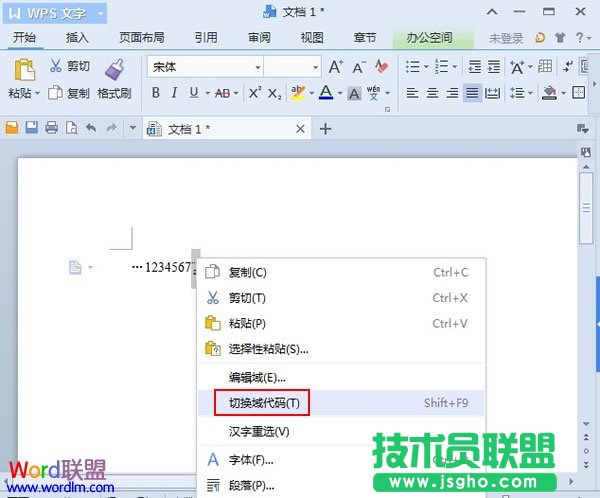This screenshot has height=498, width=600.
Task: Click the save icon in quick toolbar
Action: click(x=32, y=129)
